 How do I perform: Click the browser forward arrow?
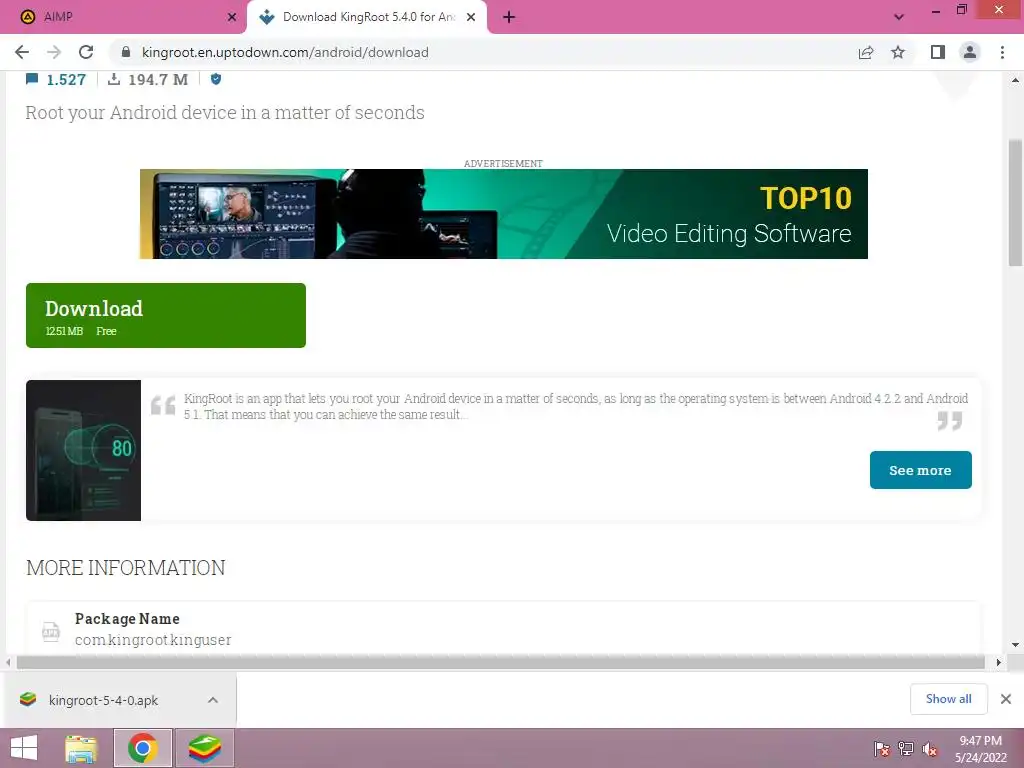click(54, 52)
